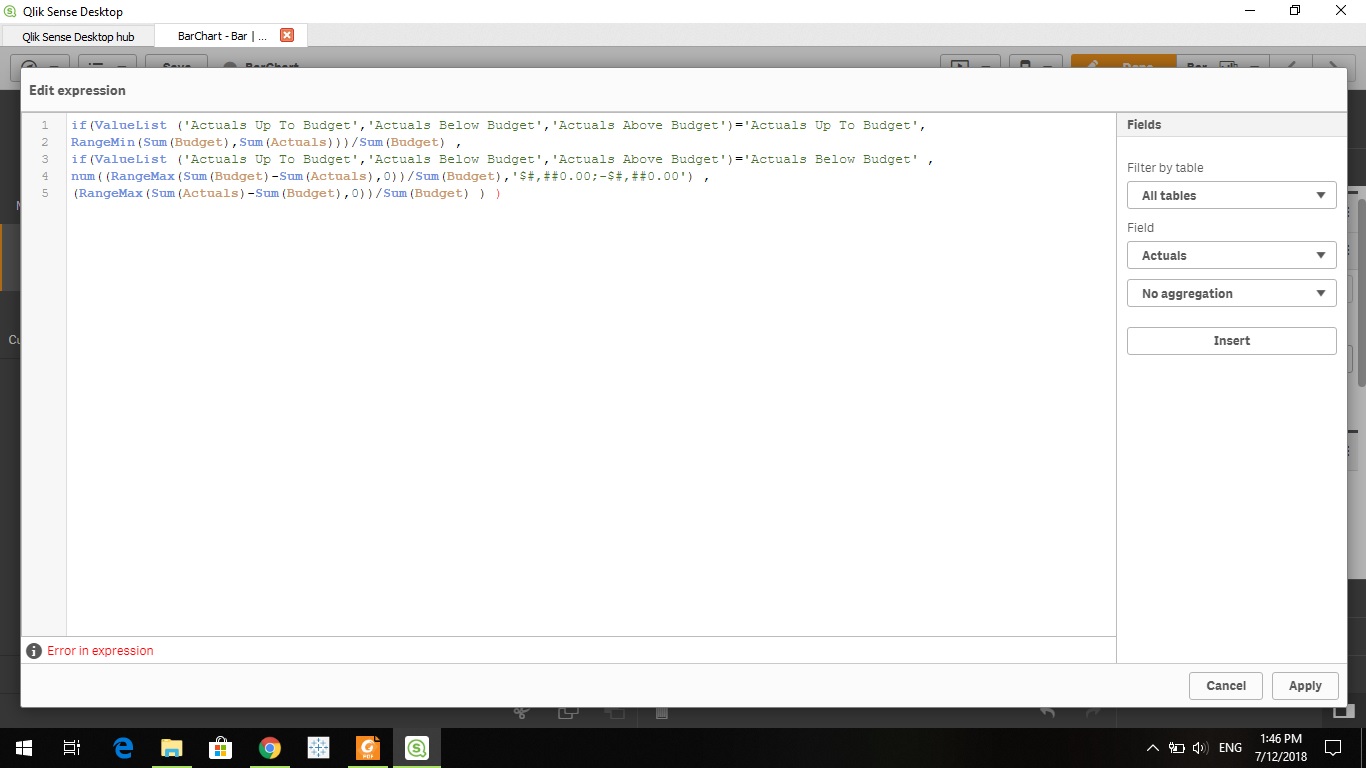
Task: Cancel the Edit expression dialog
Action: point(1226,686)
